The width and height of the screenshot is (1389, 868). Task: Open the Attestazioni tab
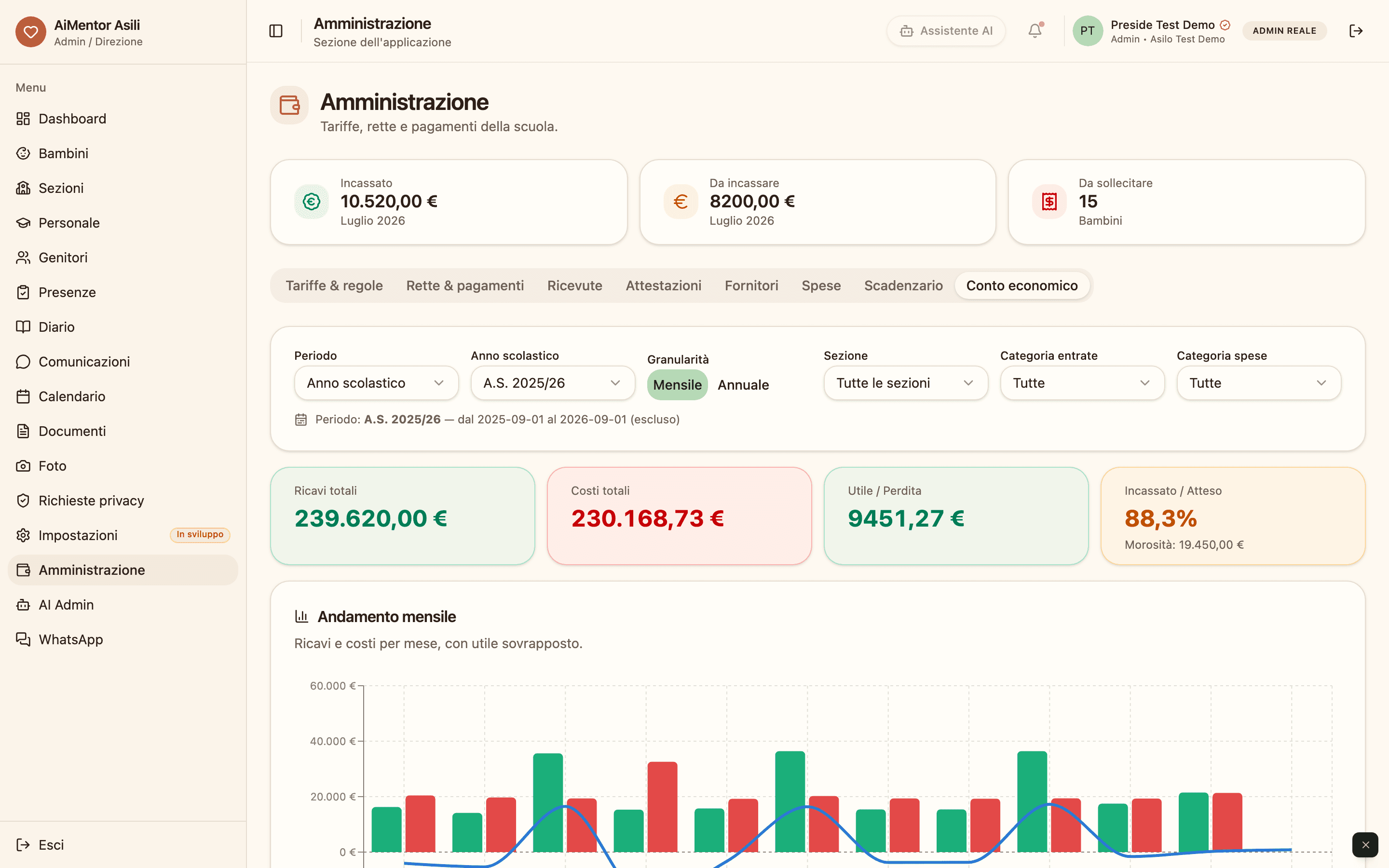pyautogui.click(x=664, y=286)
